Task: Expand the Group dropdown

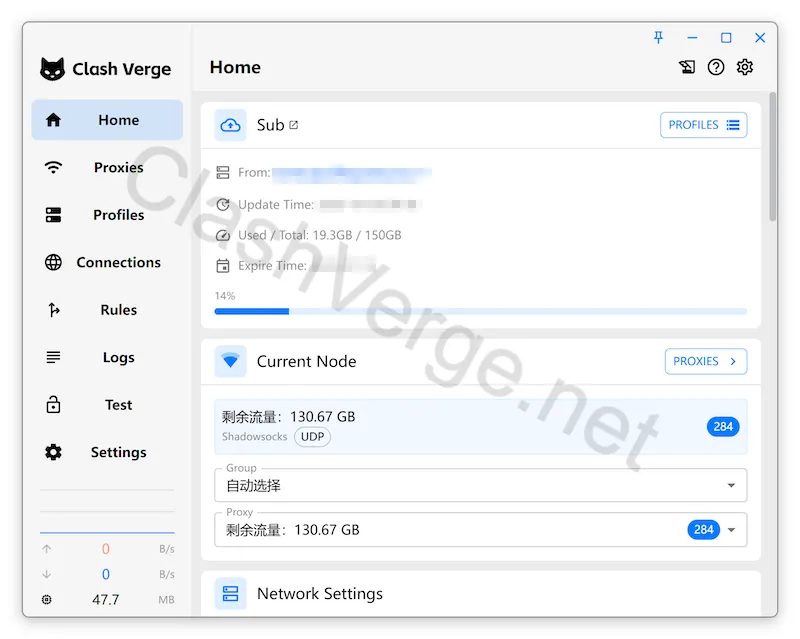Action: click(481, 485)
